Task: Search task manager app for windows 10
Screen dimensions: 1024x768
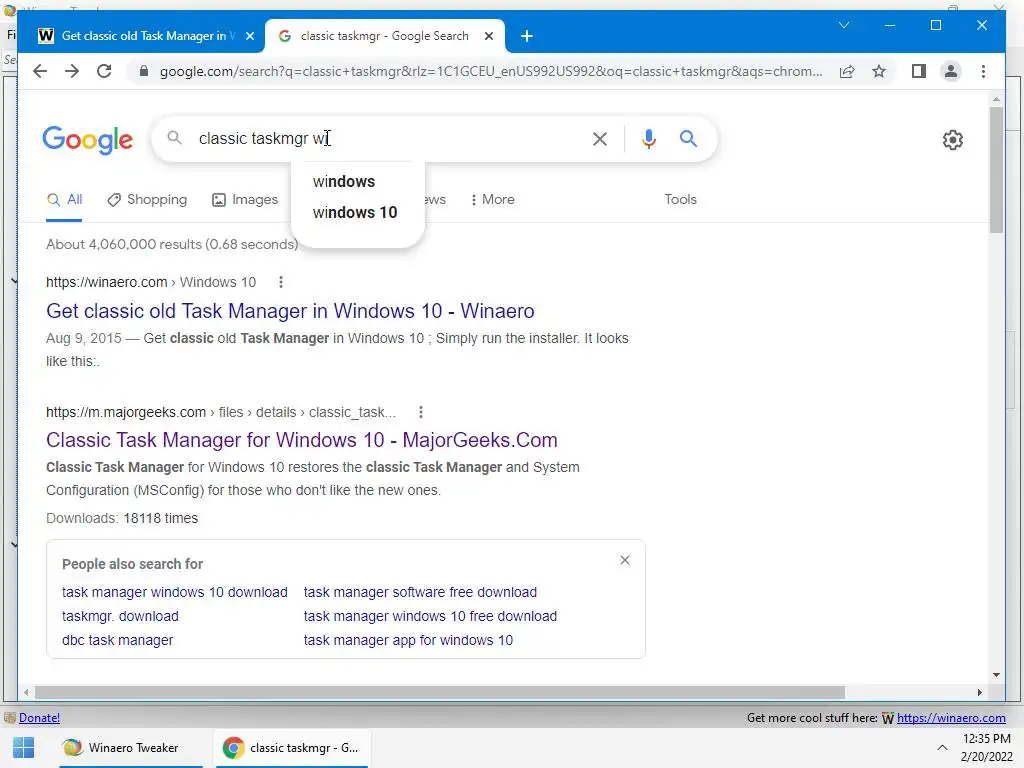Action: point(408,641)
